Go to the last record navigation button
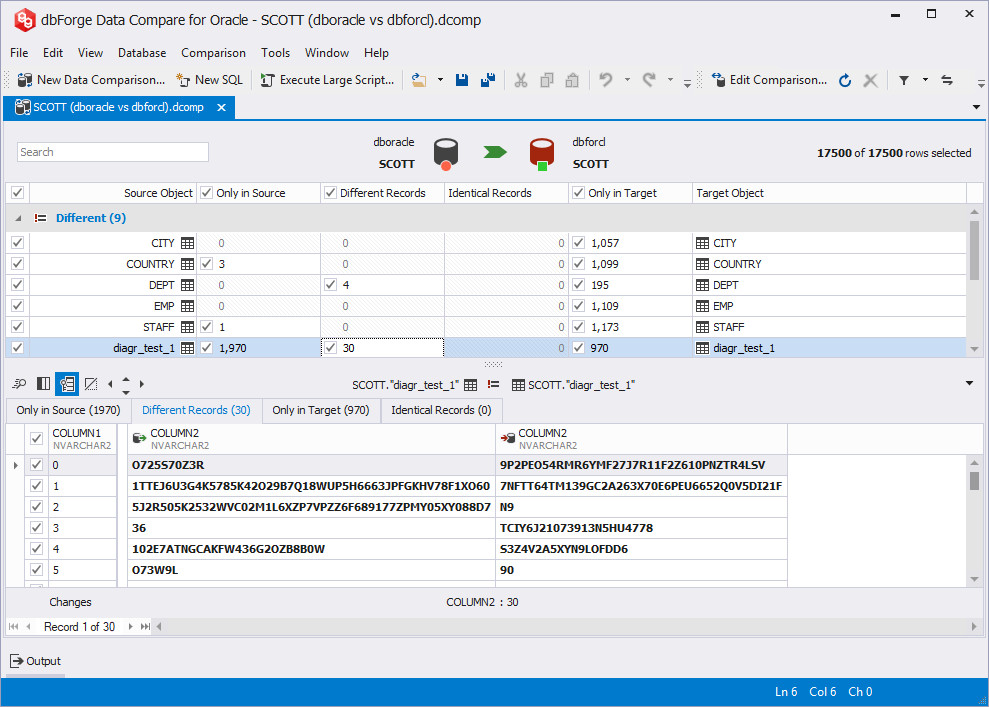 pos(145,626)
